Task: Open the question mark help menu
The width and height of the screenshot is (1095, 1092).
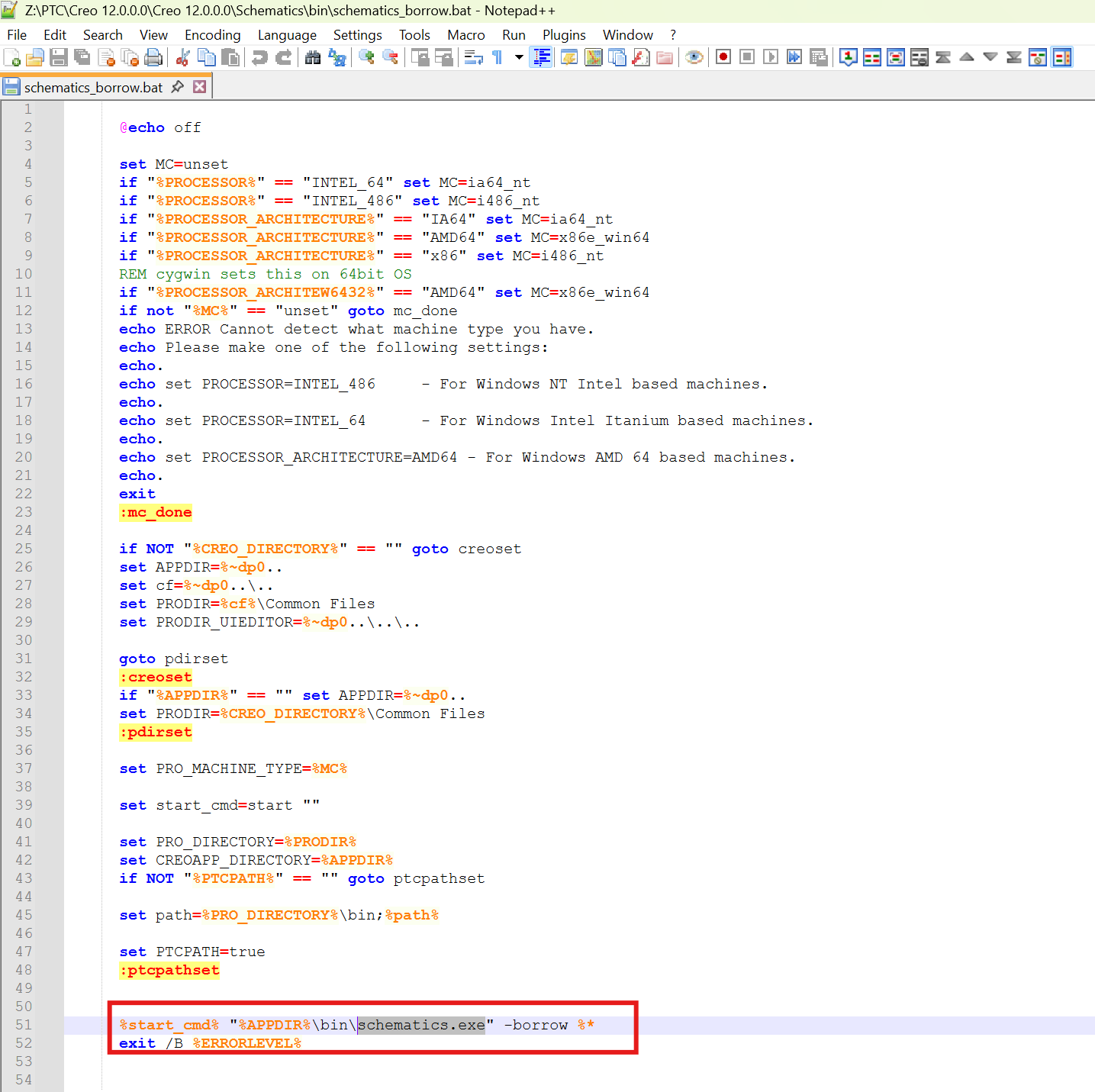Action: tap(673, 35)
